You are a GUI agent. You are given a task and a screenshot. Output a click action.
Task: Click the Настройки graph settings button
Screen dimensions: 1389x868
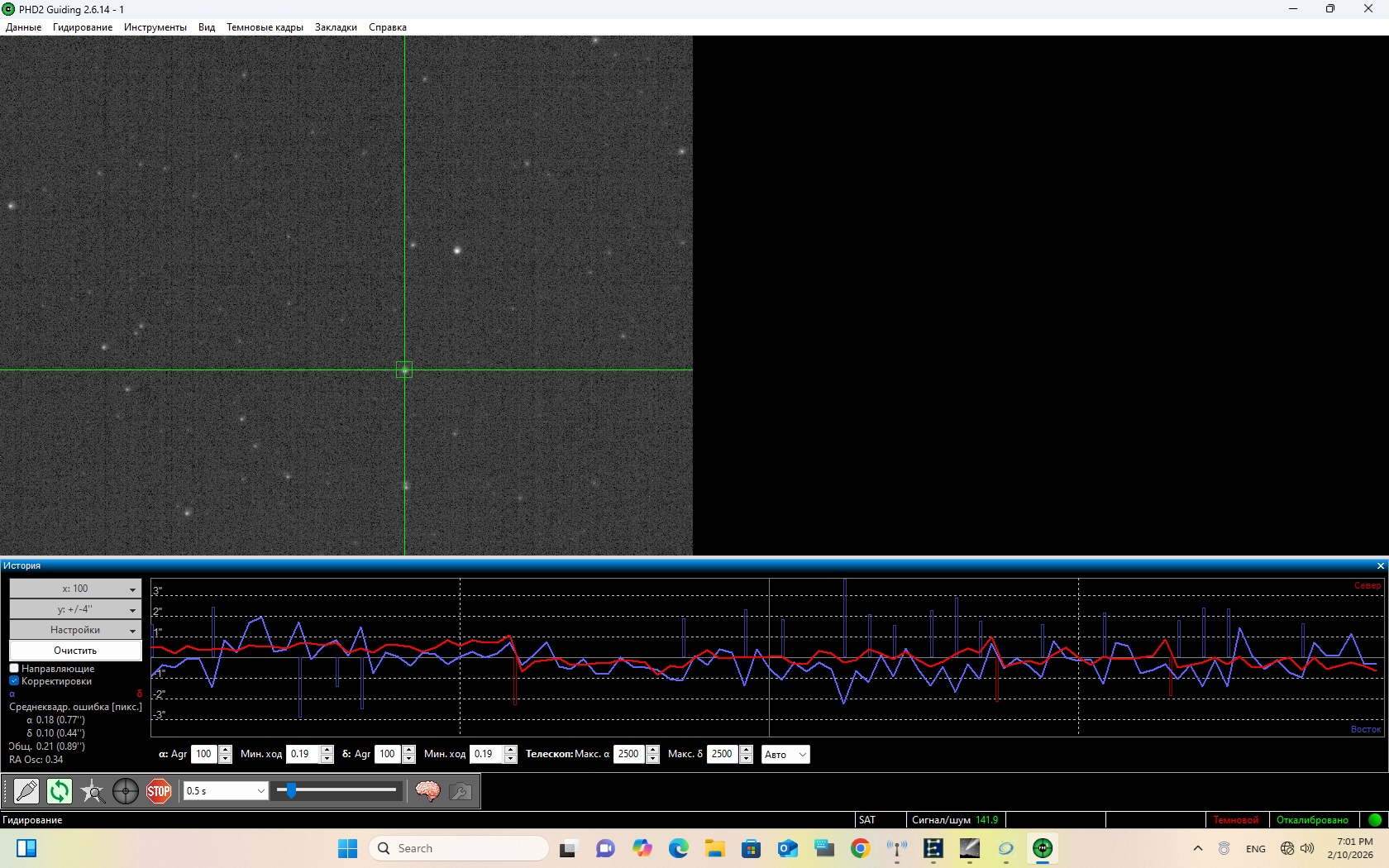coord(75,630)
